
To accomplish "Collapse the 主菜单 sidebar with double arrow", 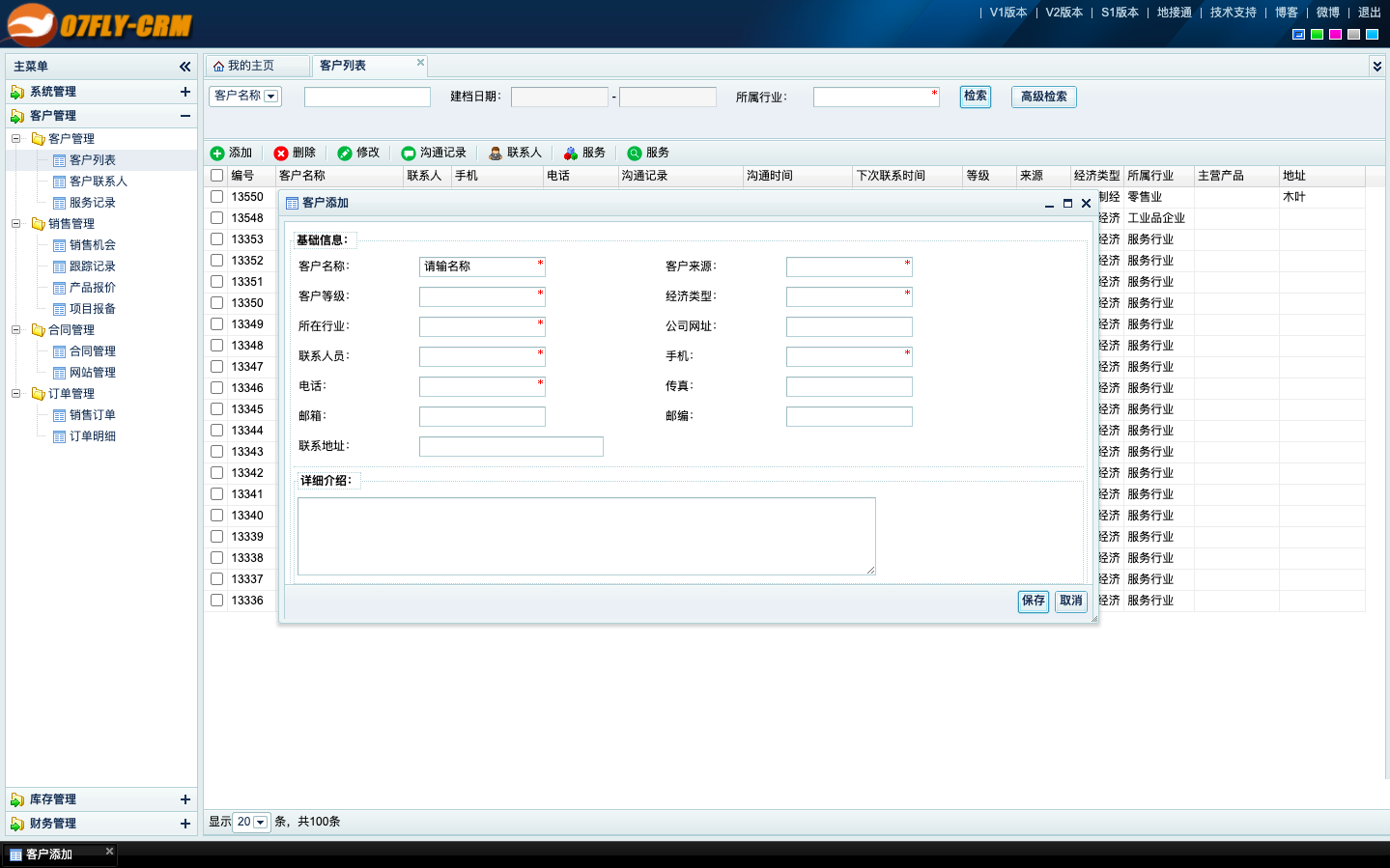I will pyautogui.click(x=184, y=67).
